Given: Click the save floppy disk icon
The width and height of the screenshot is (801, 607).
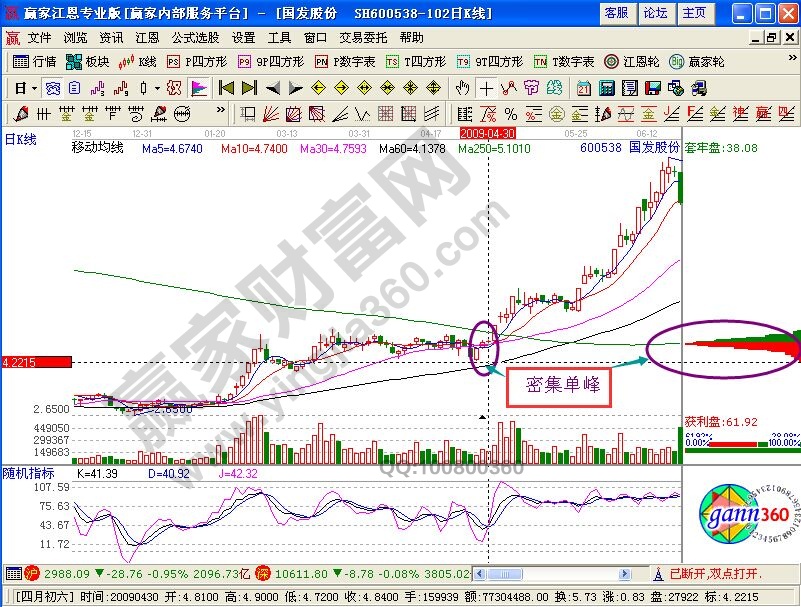Looking at the screenshot, I should point(650,88).
